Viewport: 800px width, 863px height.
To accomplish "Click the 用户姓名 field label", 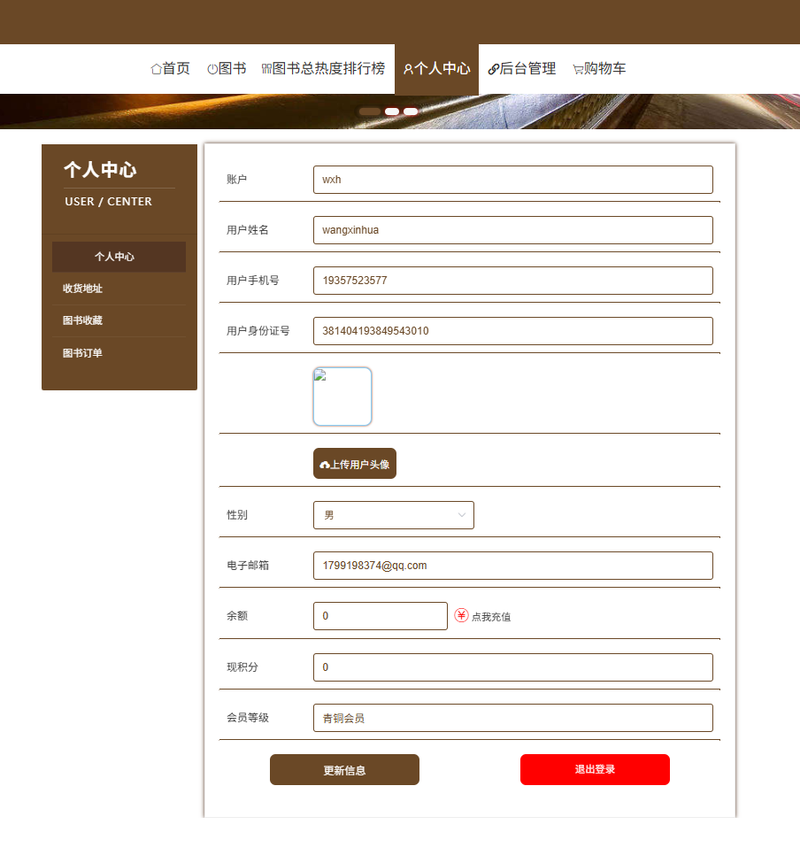I will click(248, 230).
